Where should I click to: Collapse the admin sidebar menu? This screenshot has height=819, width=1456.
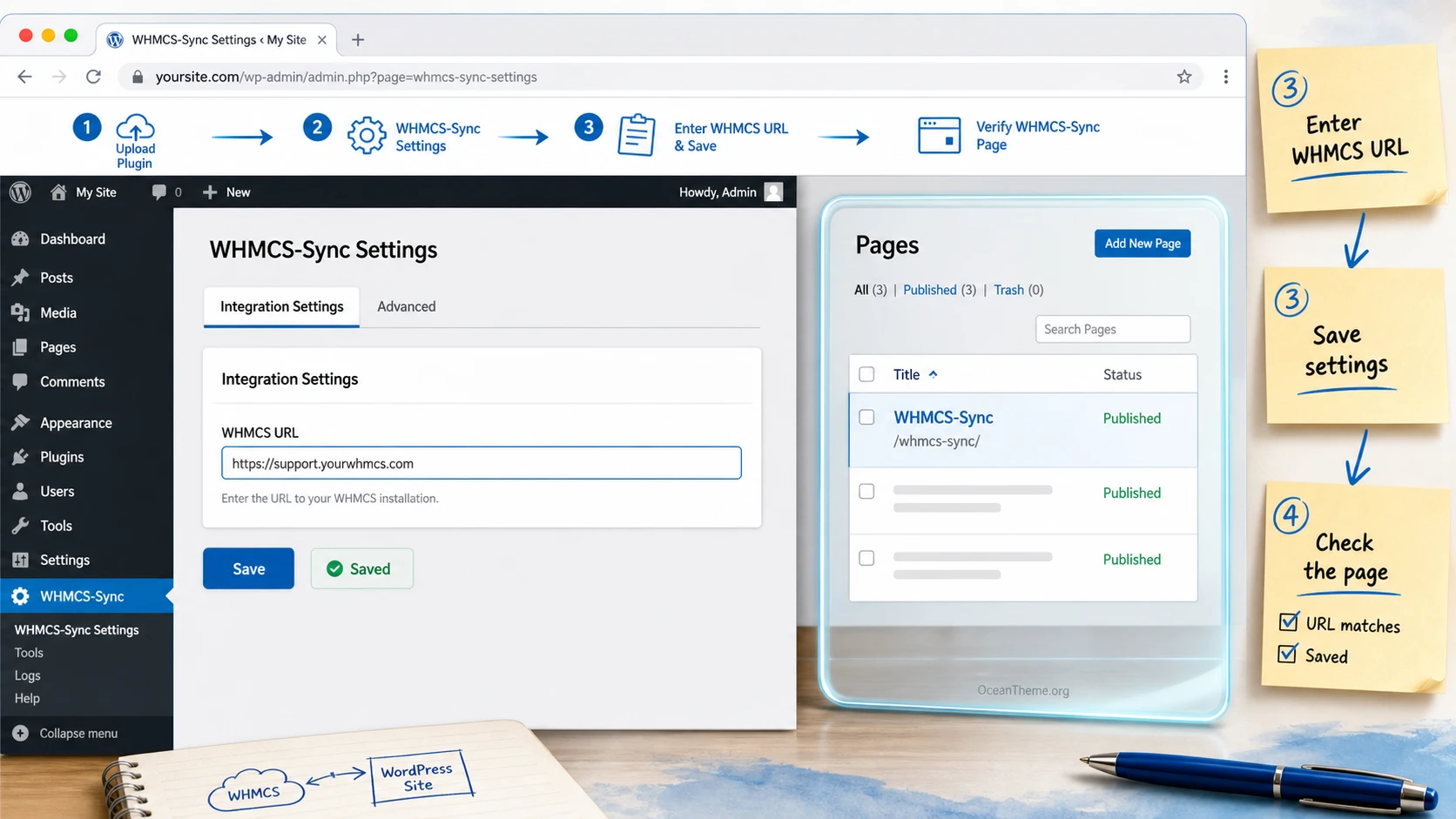tap(65, 734)
